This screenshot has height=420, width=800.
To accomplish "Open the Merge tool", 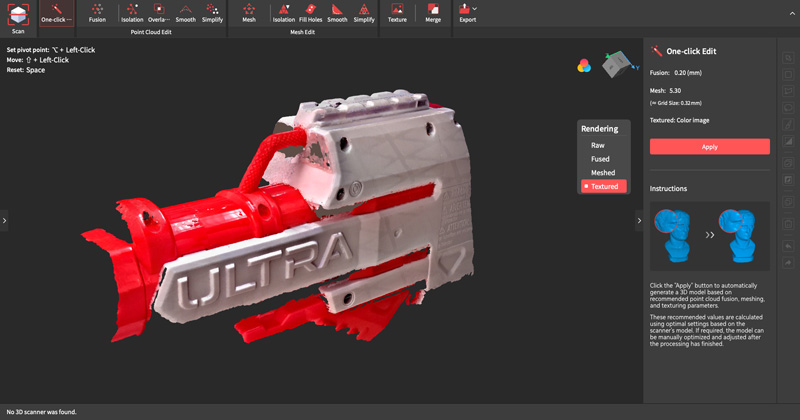I will click(433, 14).
